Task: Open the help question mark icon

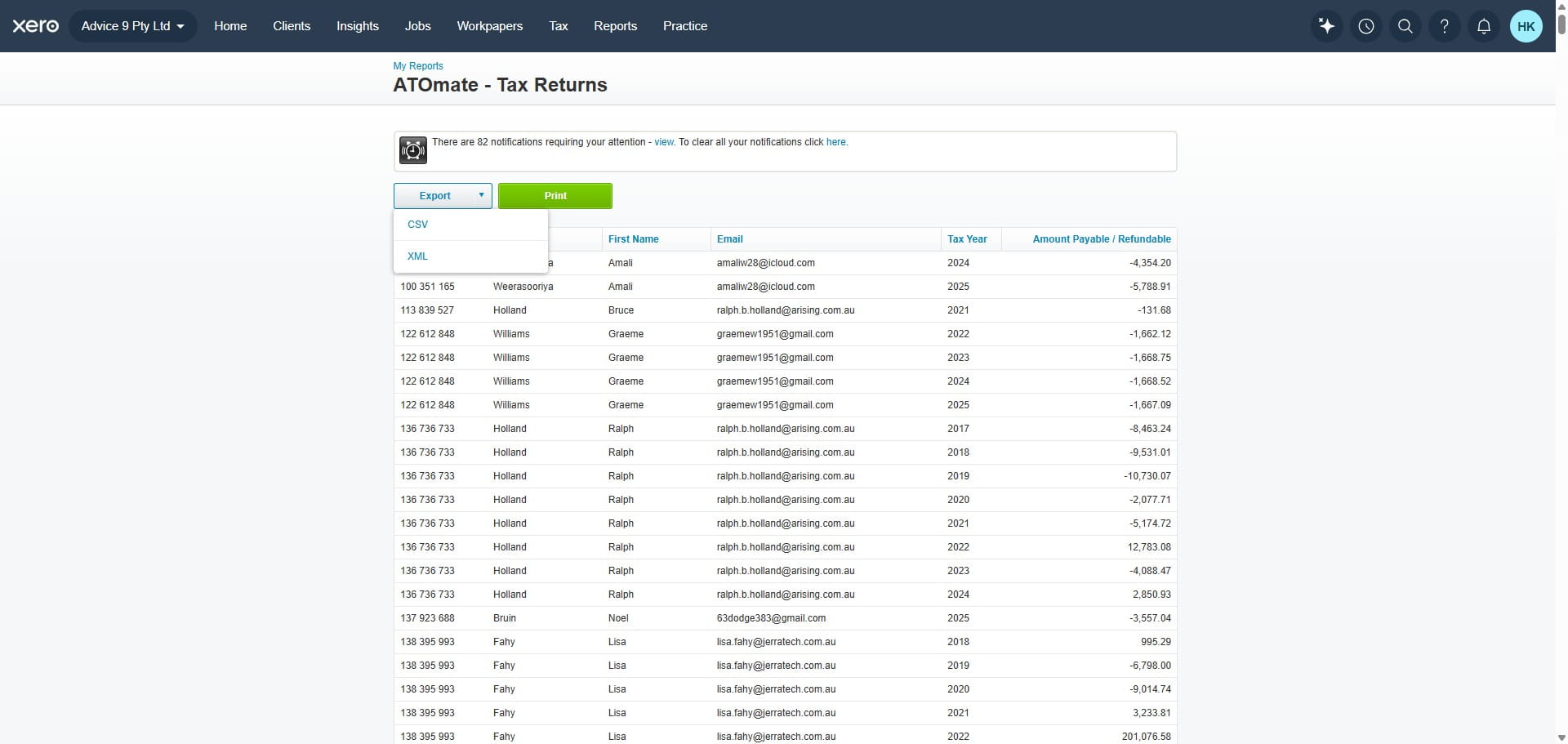Action: click(x=1445, y=26)
